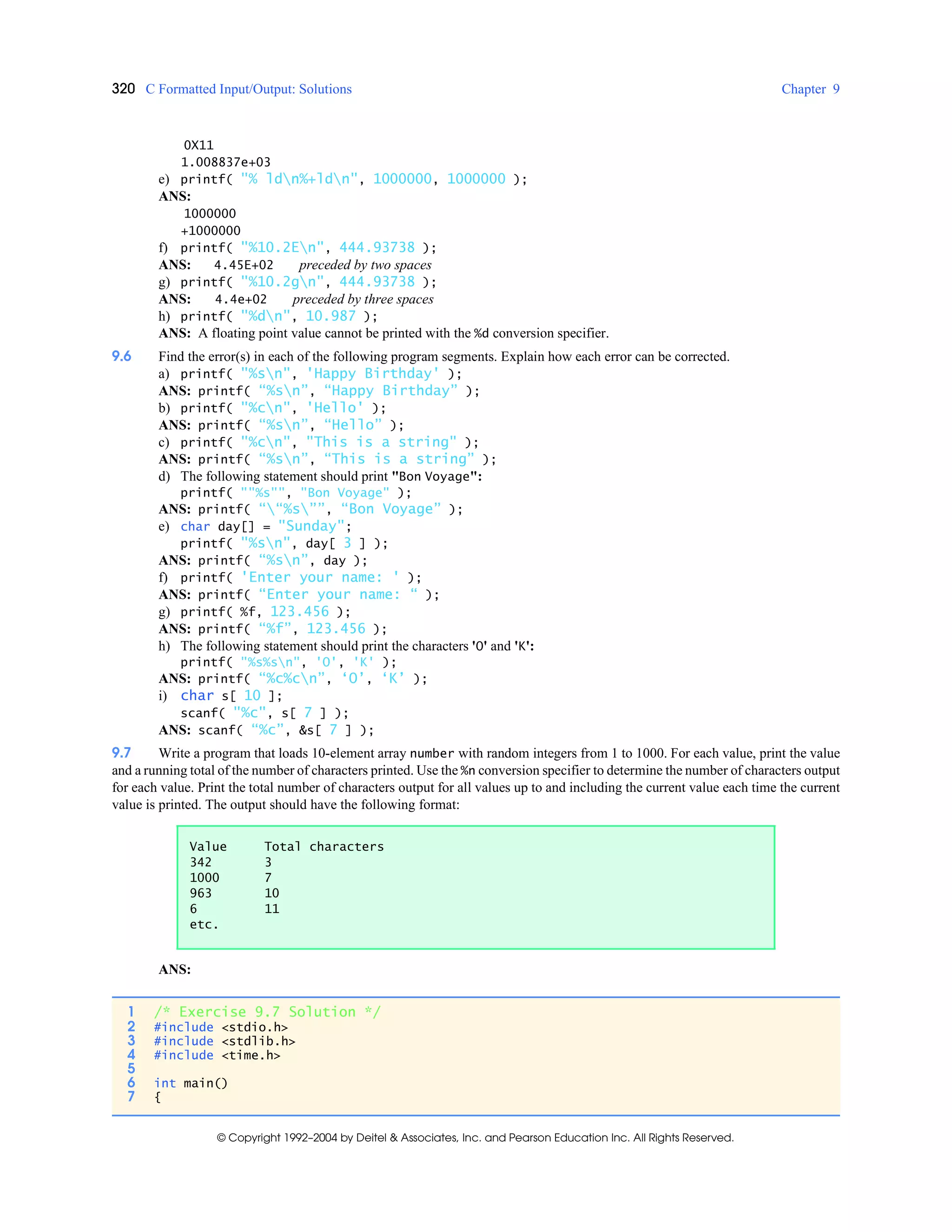Image resolution: width=952 pixels, height=1232 pixels.
Task: Click the item g printf( %f, 123.456 ) line
Action: (x=265, y=612)
